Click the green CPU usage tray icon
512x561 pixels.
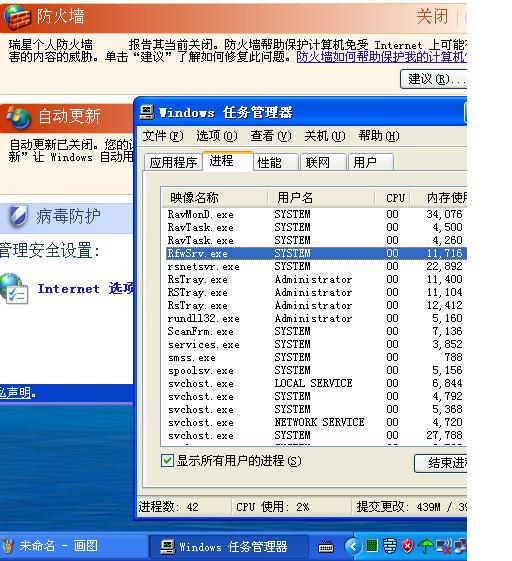point(372,546)
